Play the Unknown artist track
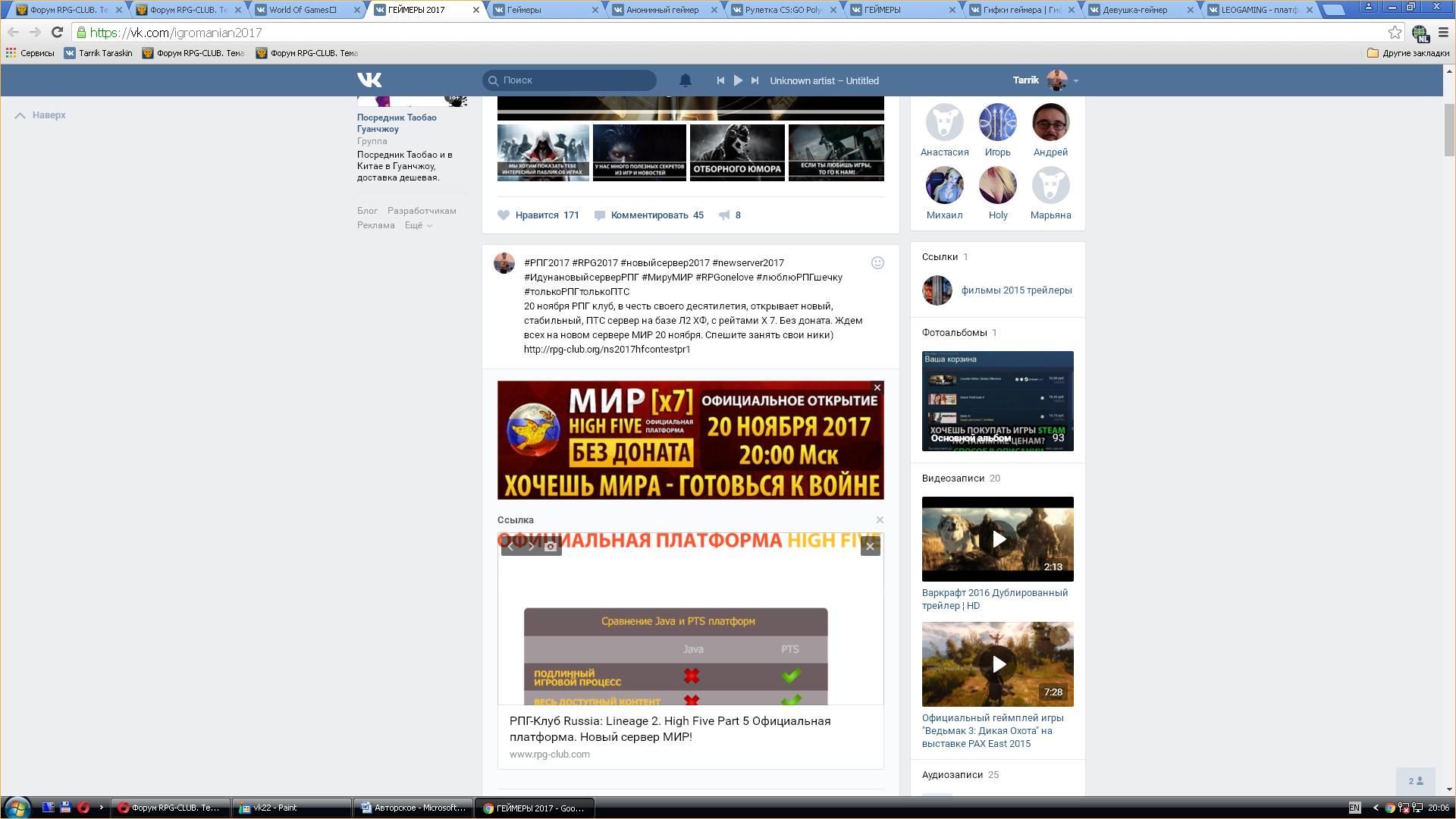 point(738,80)
